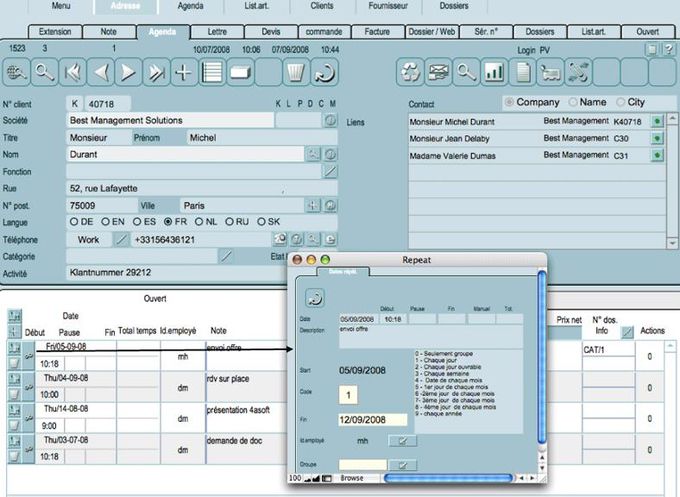Open Groupe picker in Repeat window
680x497 pixels.
point(402,465)
